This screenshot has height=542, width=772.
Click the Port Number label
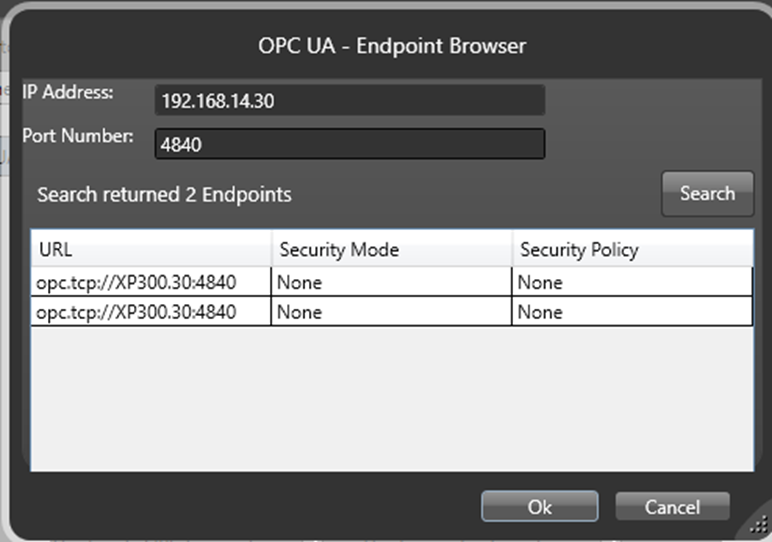point(78,136)
